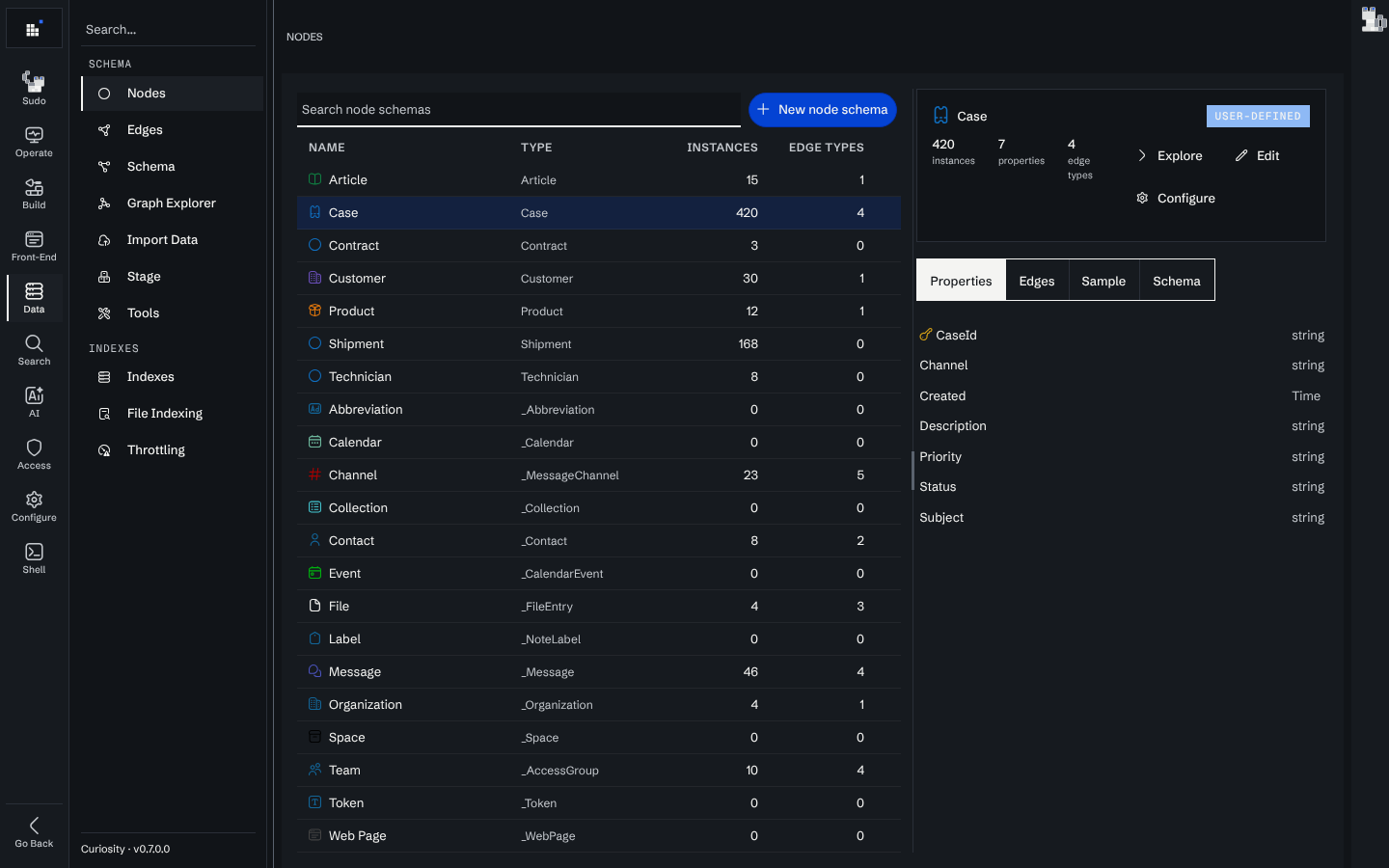Click the Team people icon
The image size is (1389, 868).
(x=314, y=770)
